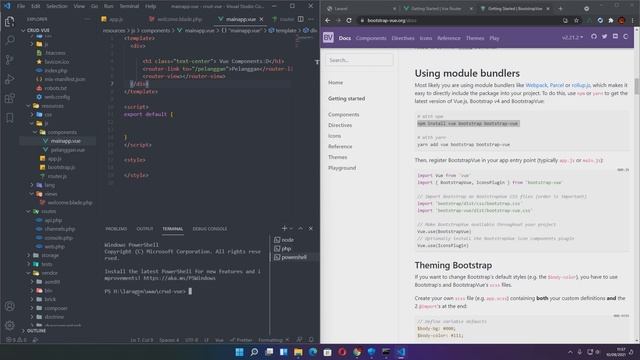The height and width of the screenshot is (360, 640).
Task: Open BootstrapVue GitHub icon link
Action: (x=593, y=37)
